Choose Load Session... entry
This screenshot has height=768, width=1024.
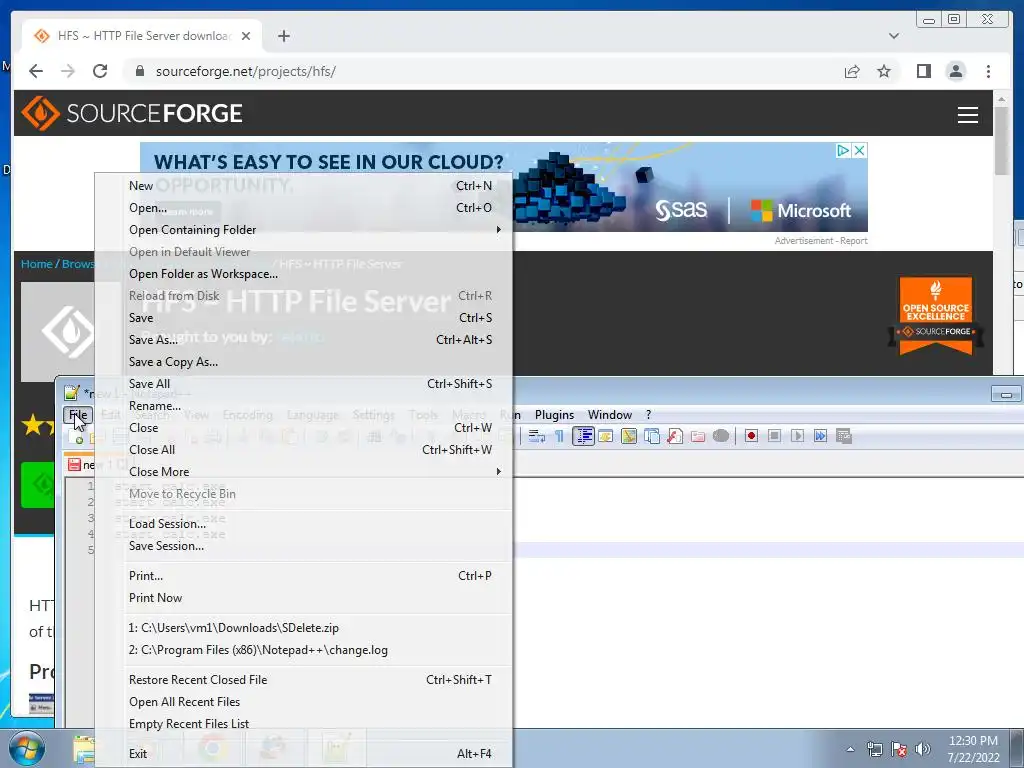point(304,524)
